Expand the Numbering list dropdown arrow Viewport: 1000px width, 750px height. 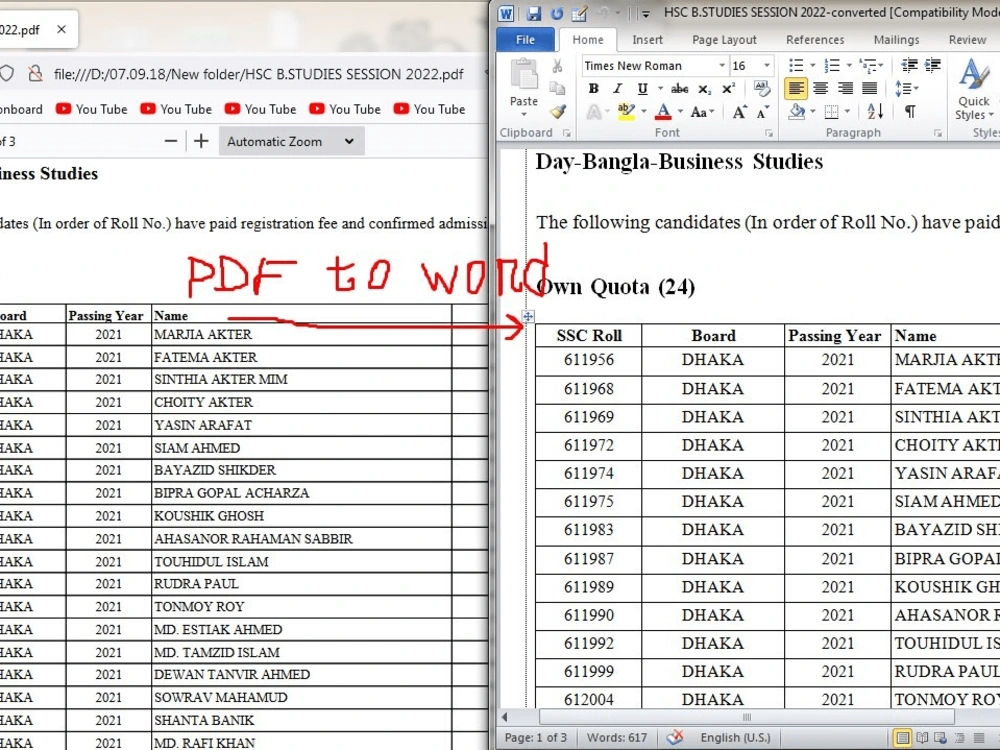click(849, 65)
